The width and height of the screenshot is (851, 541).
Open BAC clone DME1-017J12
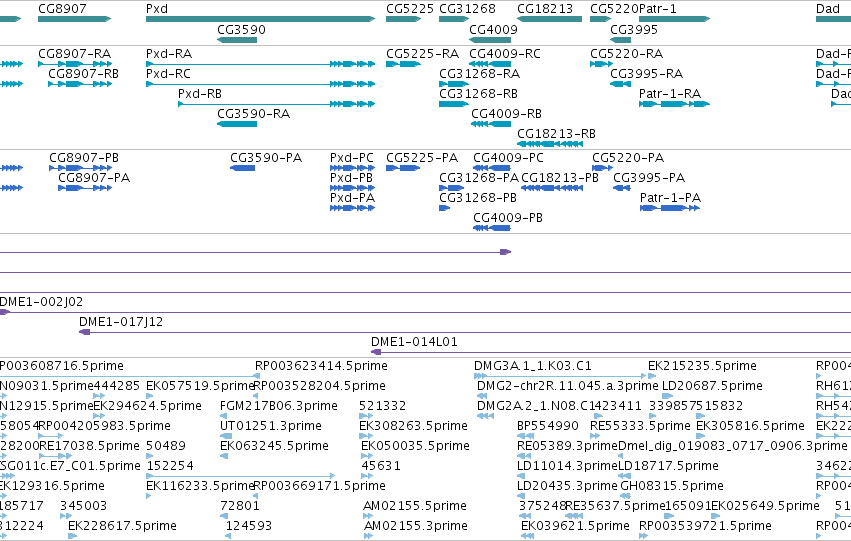pos(121,322)
